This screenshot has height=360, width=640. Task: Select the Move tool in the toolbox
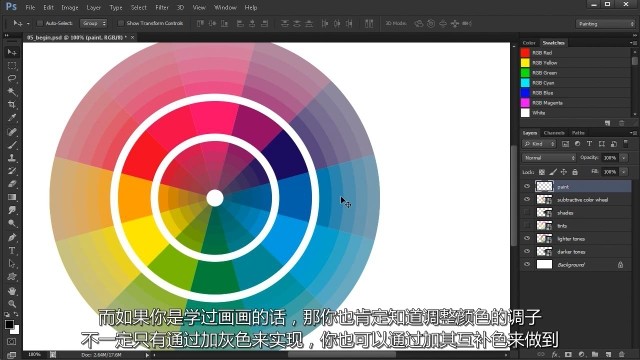point(12,52)
